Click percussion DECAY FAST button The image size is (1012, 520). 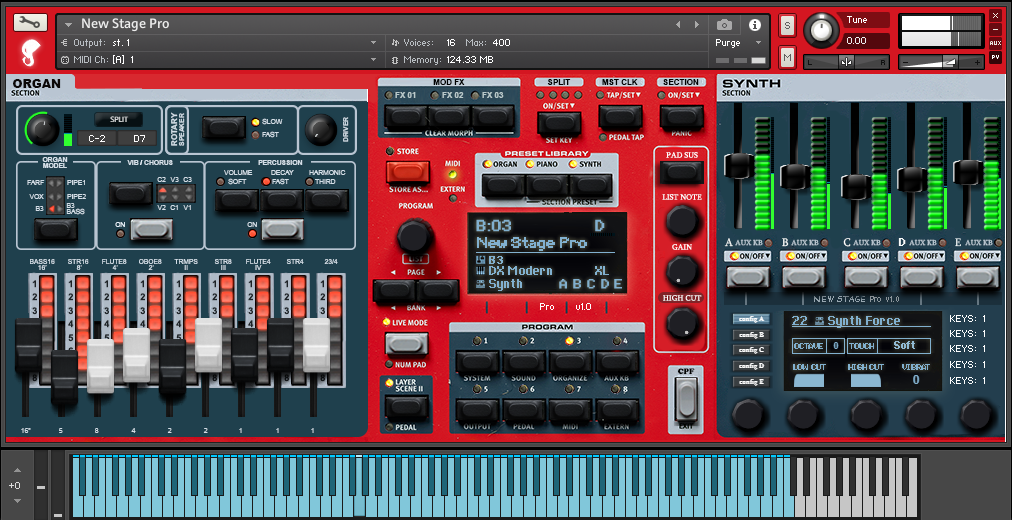[x=282, y=200]
